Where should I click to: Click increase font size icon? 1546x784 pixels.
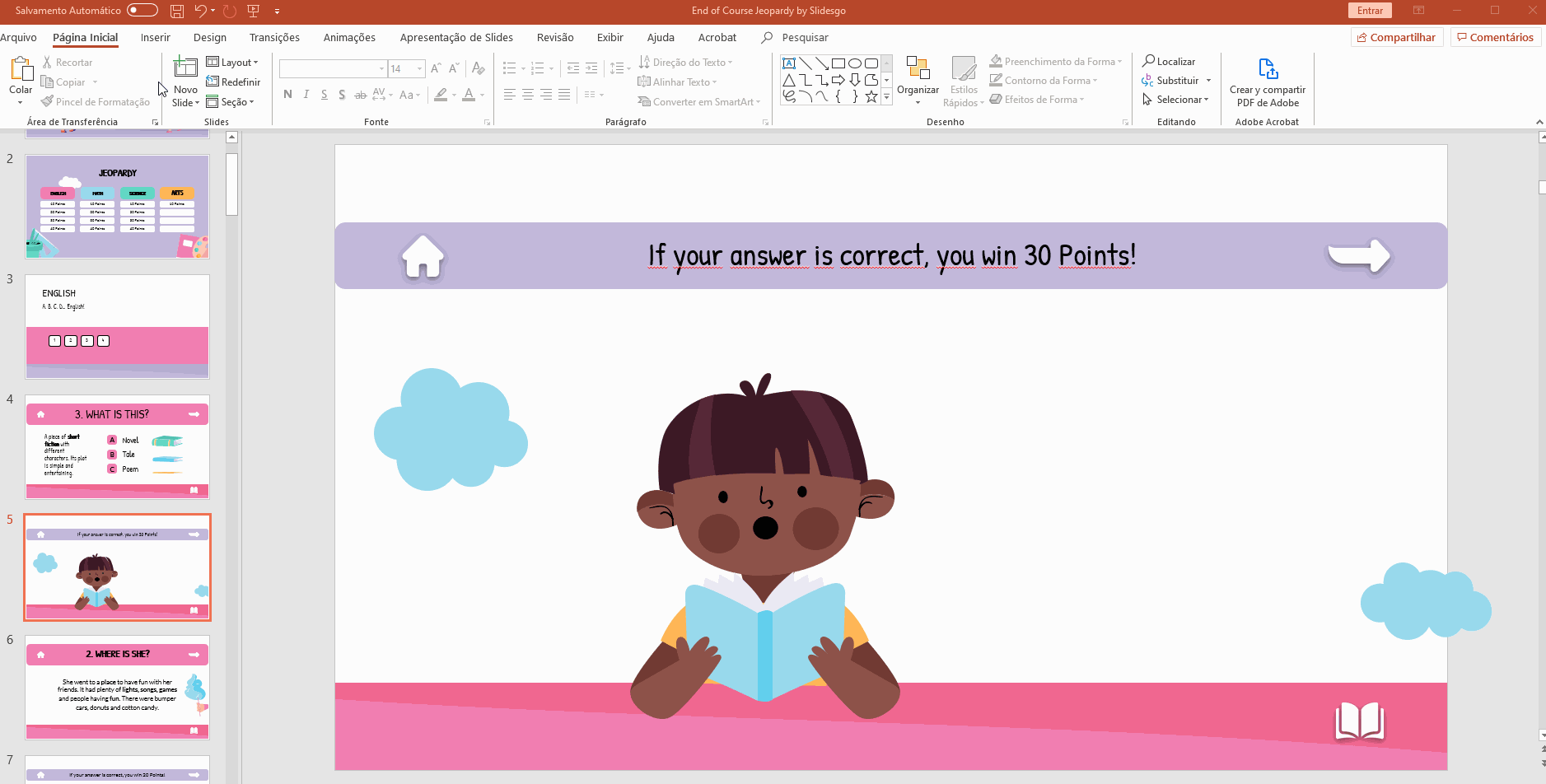coord(436,68)
